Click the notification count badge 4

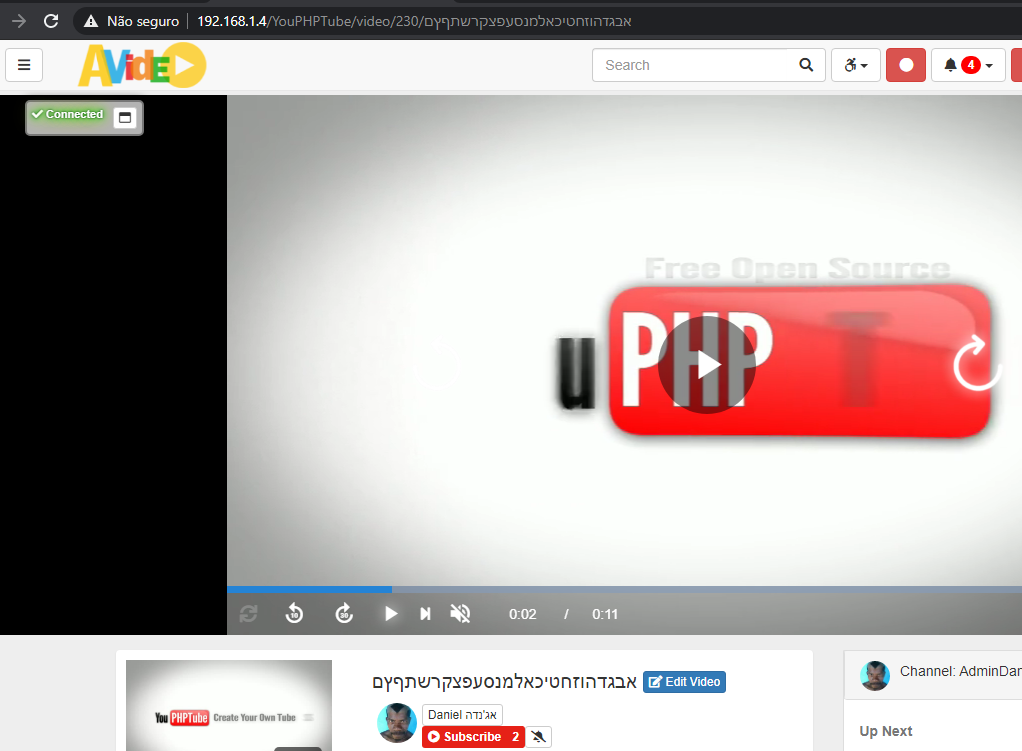[x=971, y=65]
